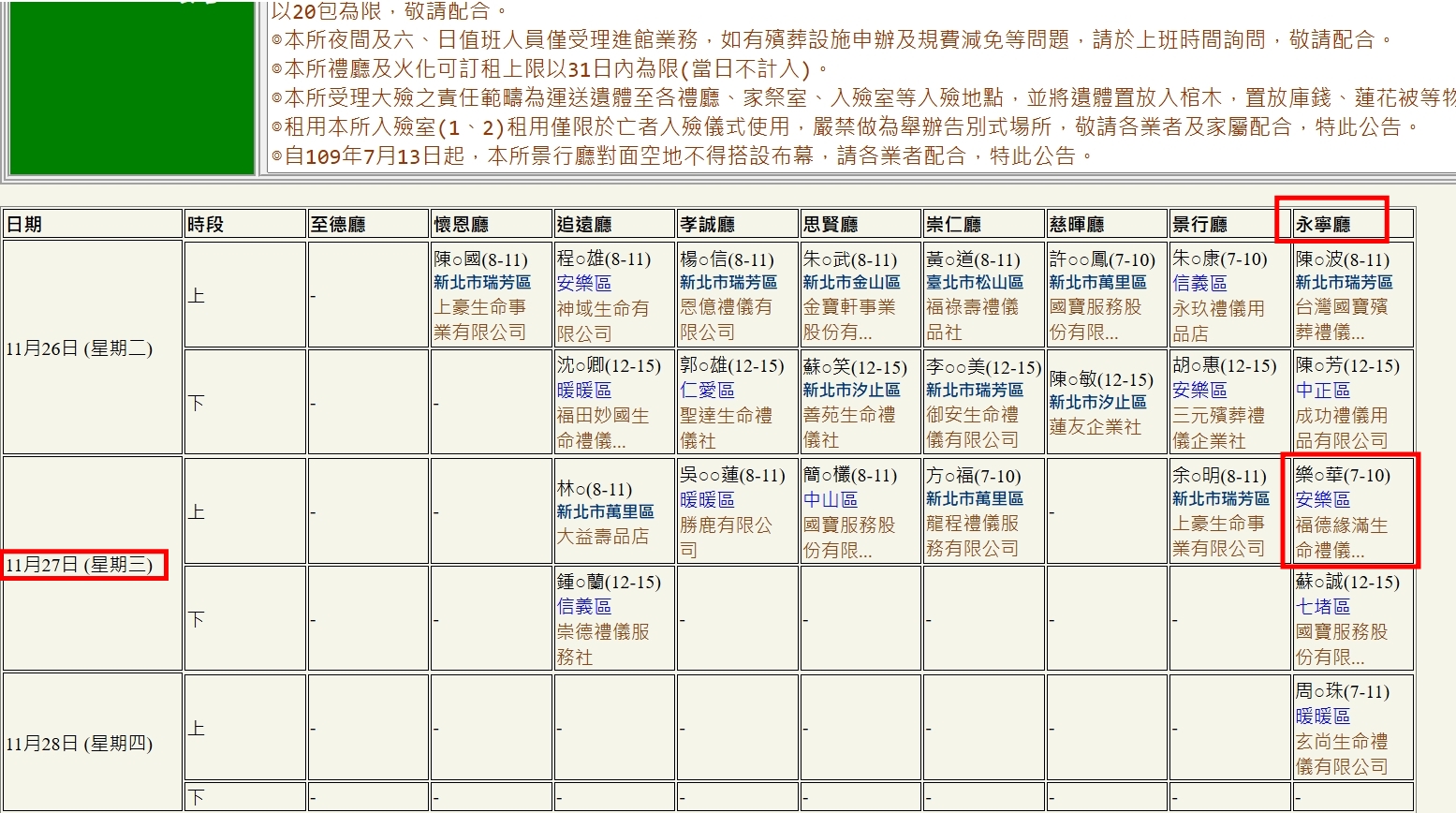
Task: Click company text 崇德禮儀服務社
Action: click(603, 644)
